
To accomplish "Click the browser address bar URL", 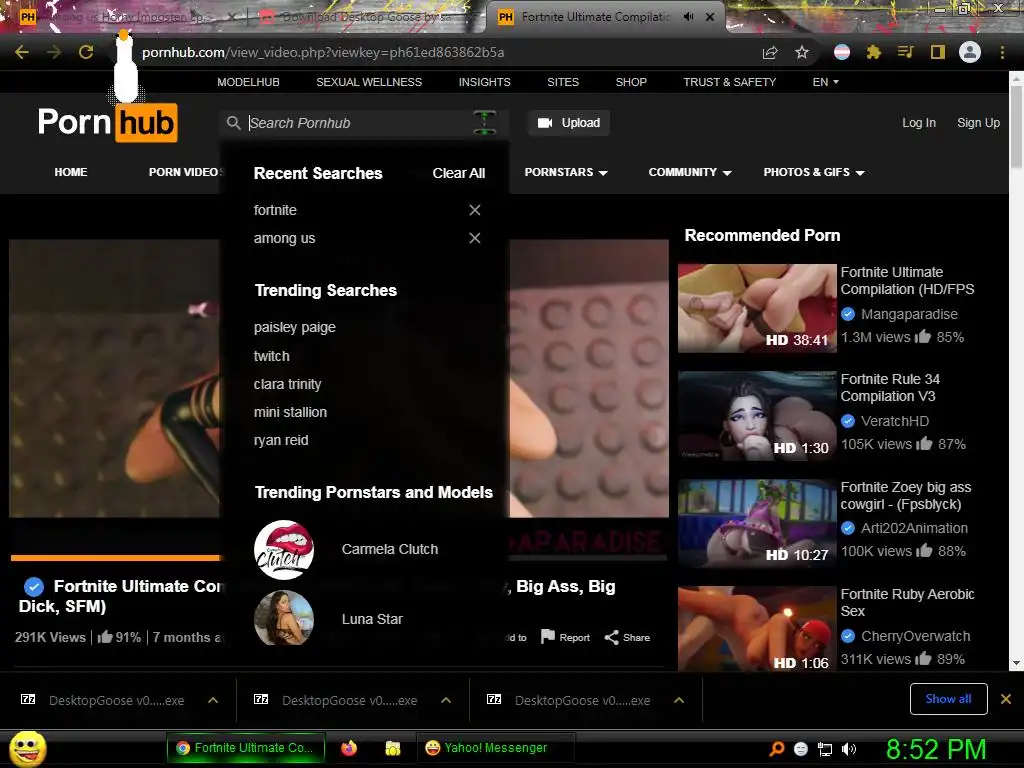I will click(x=323, y=52).
